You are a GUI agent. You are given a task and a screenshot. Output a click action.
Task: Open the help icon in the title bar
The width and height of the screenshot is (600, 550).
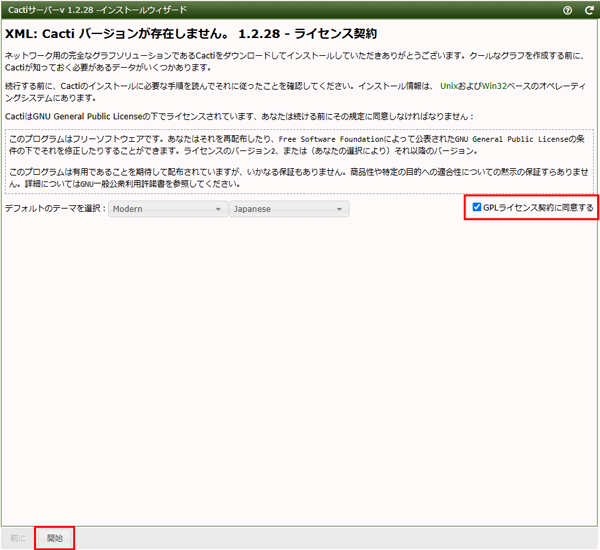(x=567, y=10)
